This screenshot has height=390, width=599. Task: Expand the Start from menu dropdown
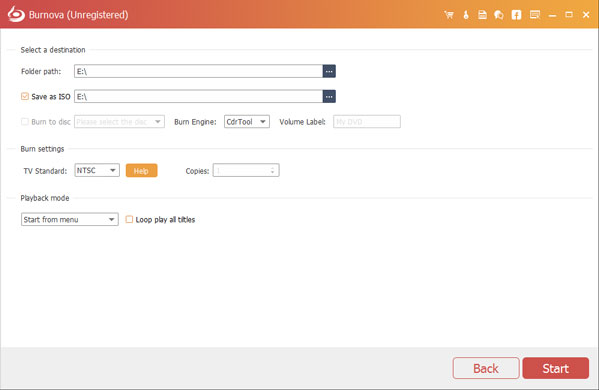point(70,219)
